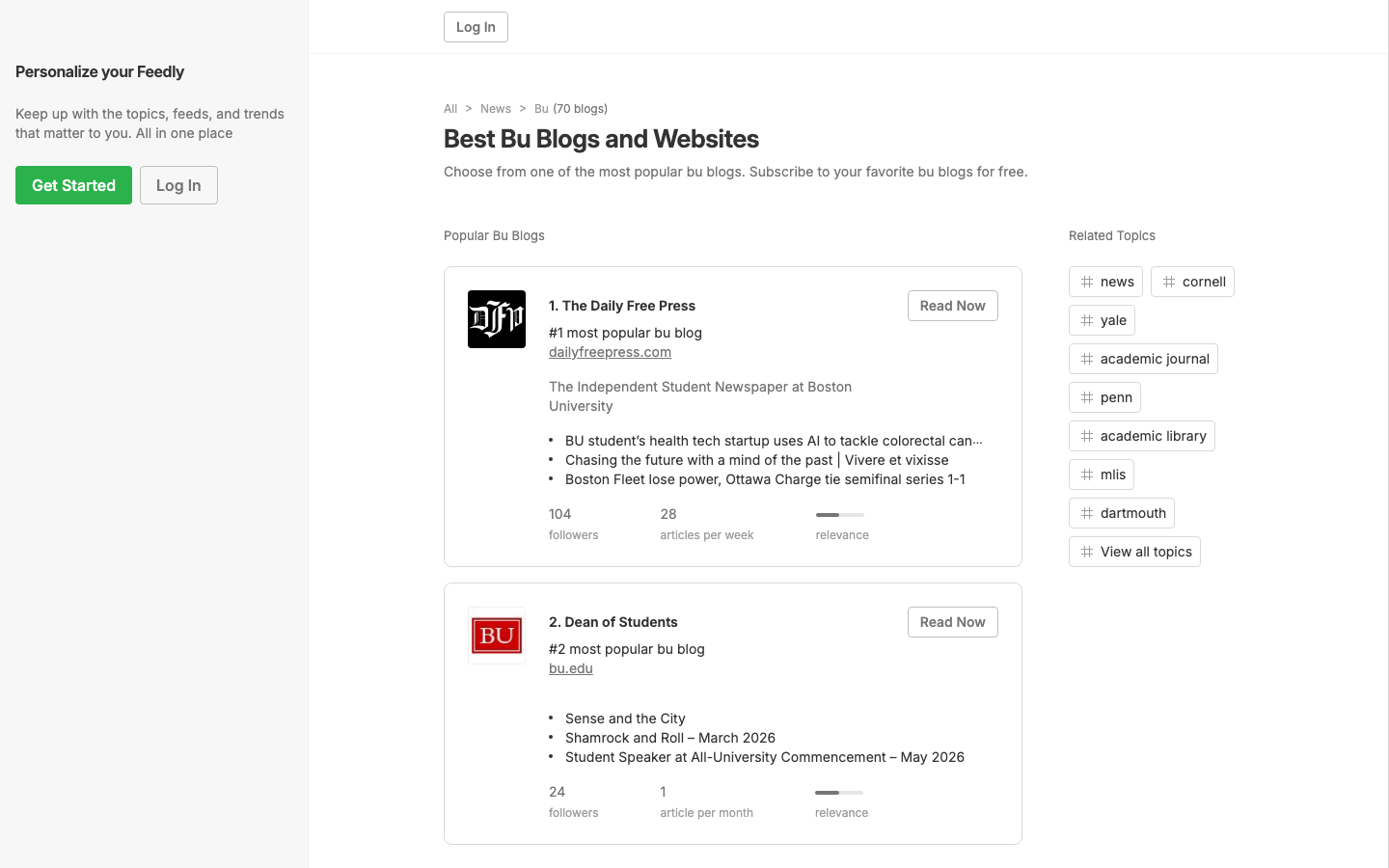Viewport: 1389px width, 868px height.
Task: Open the BU Dean of Students logo
Action: point(497,636)
